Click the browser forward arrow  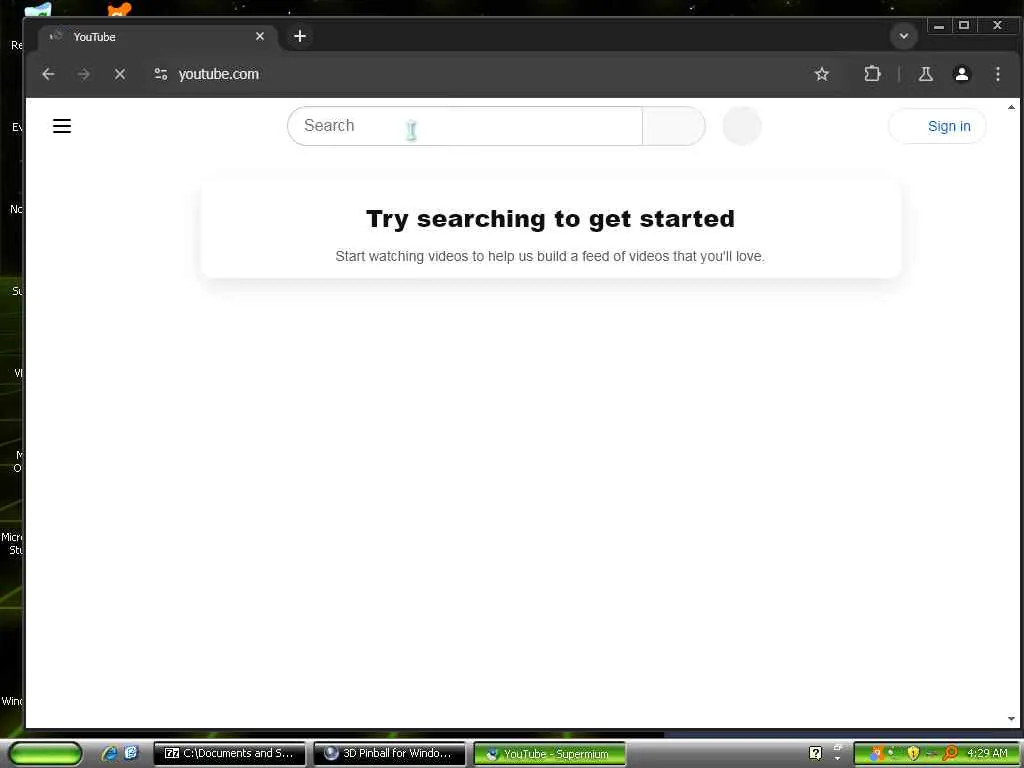84,74
